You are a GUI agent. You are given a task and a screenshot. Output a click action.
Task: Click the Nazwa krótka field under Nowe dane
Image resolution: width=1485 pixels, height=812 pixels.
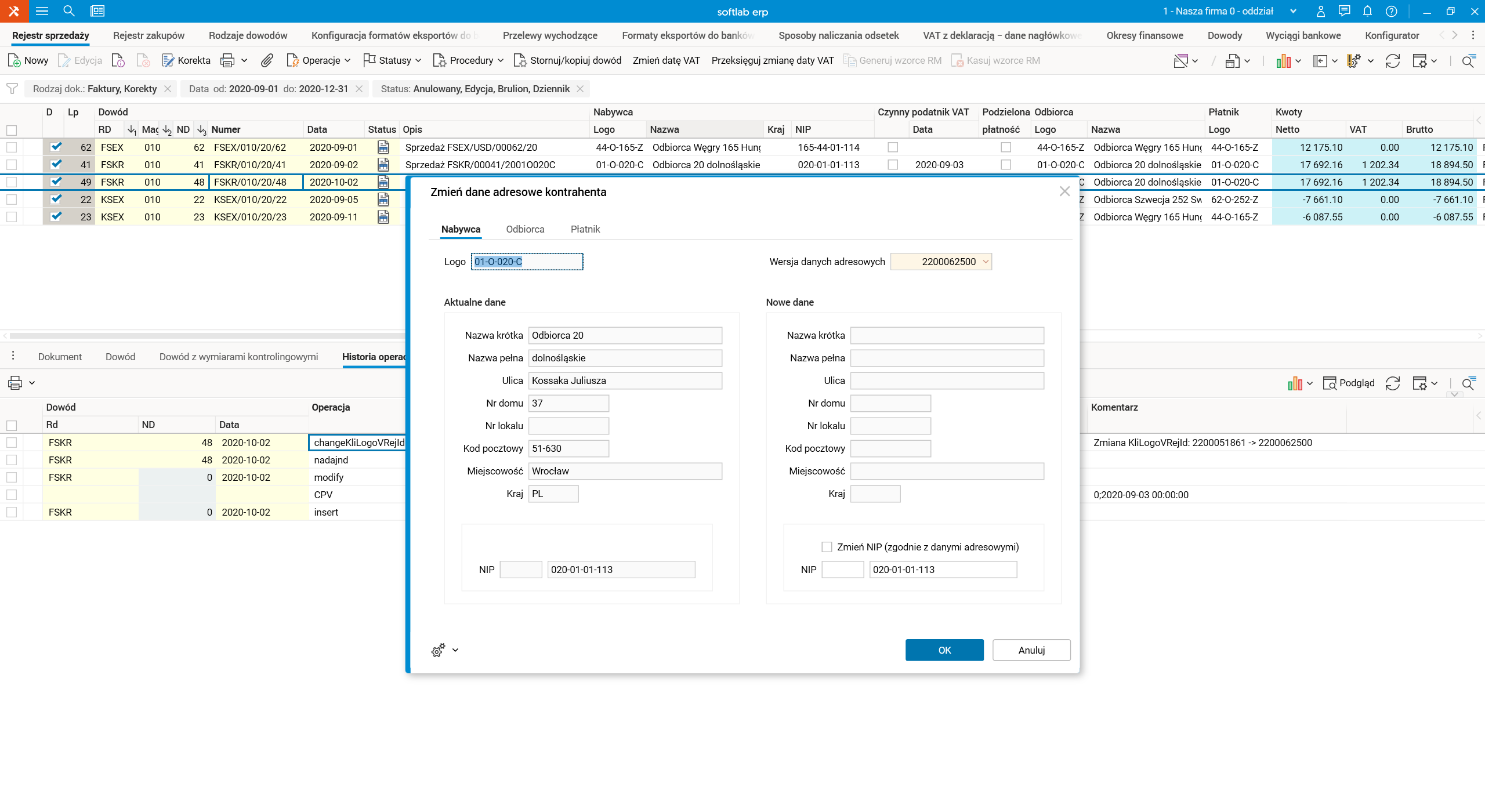947,335
